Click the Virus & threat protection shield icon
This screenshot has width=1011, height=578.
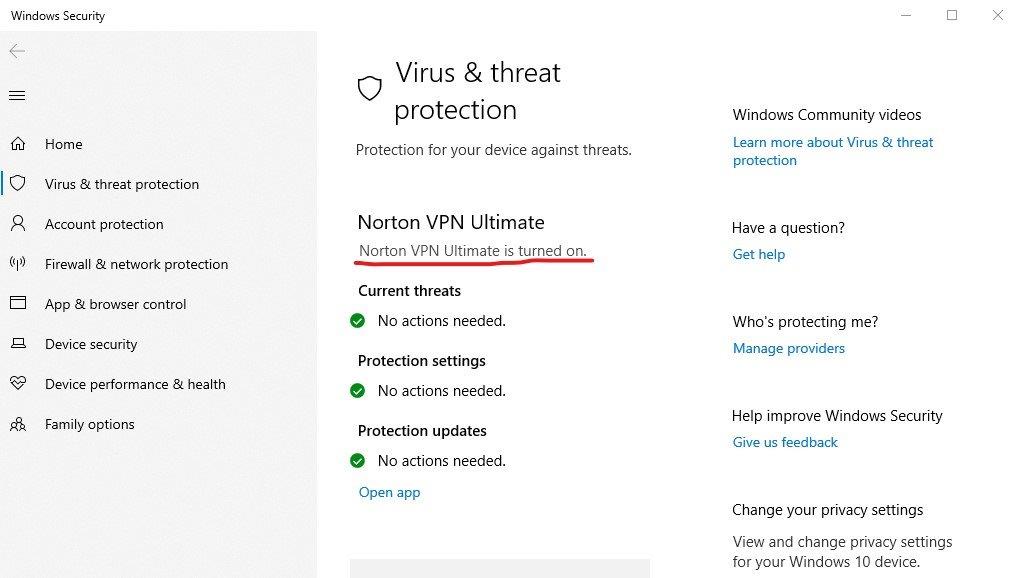coord(18,184)
